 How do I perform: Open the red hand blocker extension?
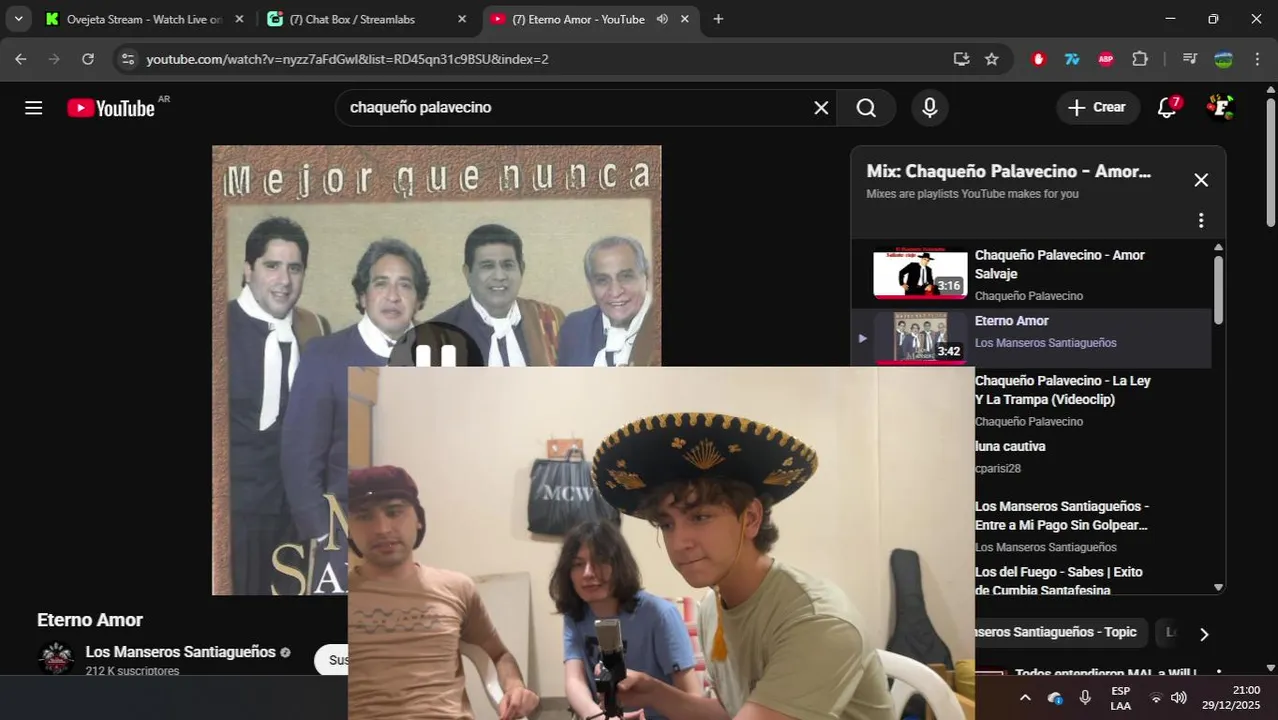(1038, 59)
